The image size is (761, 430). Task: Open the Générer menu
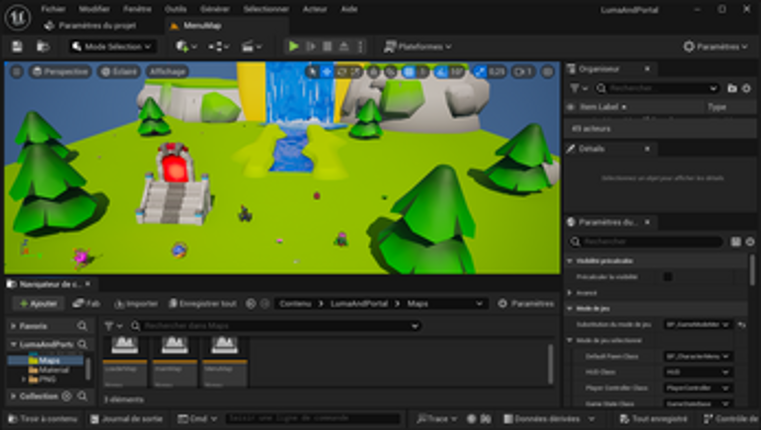pos(215,9)
